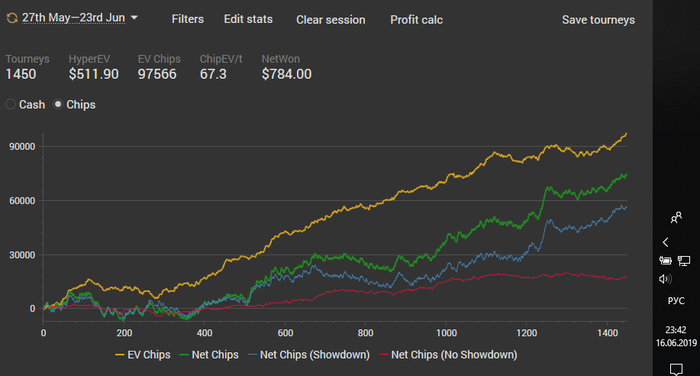This screenshot has width=700, height=376.
Task: Toggle Net Chips series in the legend
Action: (209, 355)
